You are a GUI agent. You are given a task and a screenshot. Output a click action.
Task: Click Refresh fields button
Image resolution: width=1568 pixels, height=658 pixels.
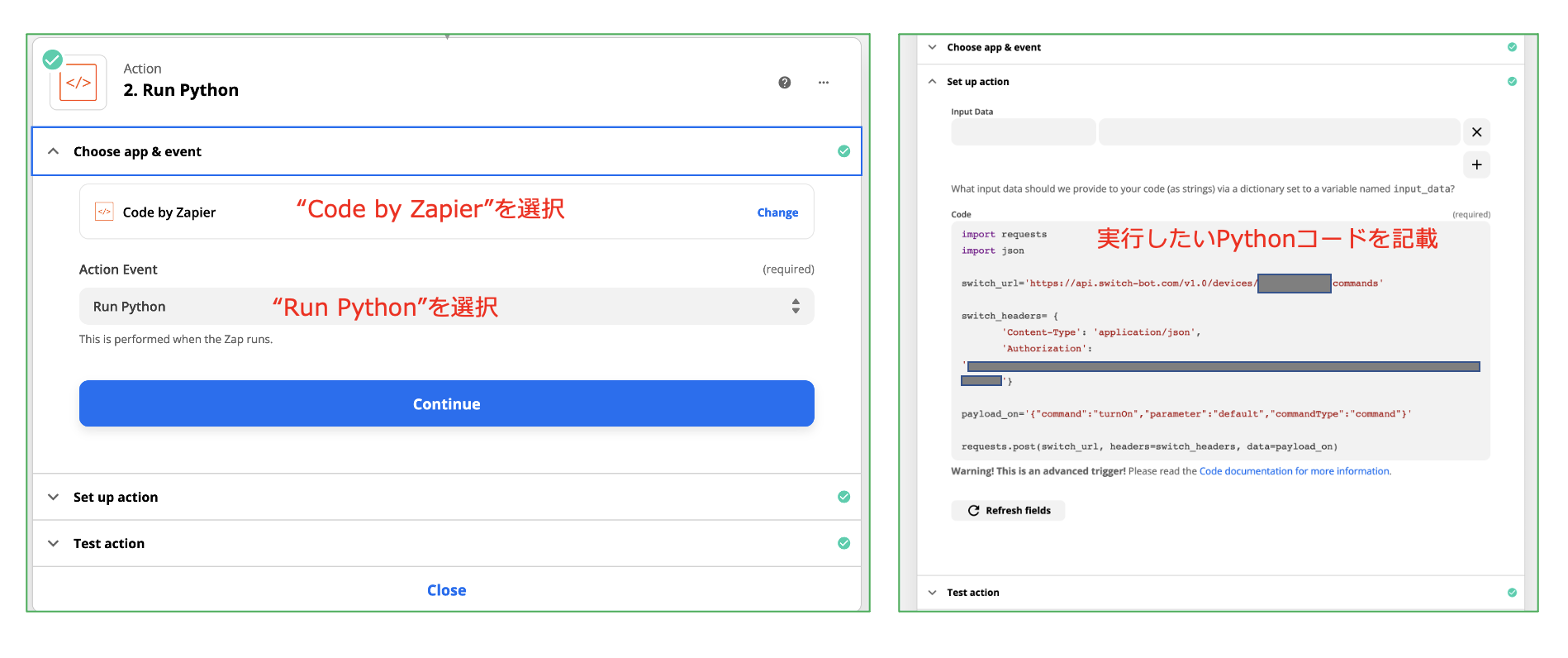[1008, 510]
